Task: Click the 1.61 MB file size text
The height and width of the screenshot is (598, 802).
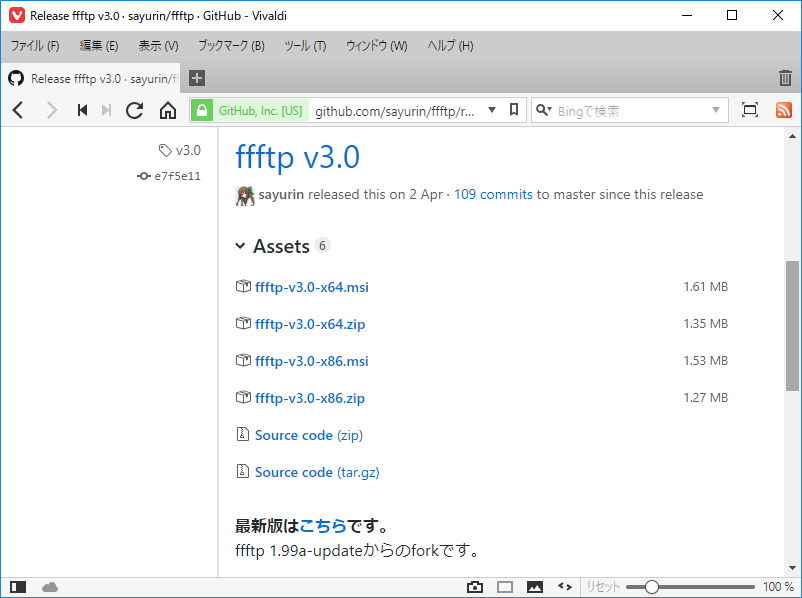Action: point(706,286)
